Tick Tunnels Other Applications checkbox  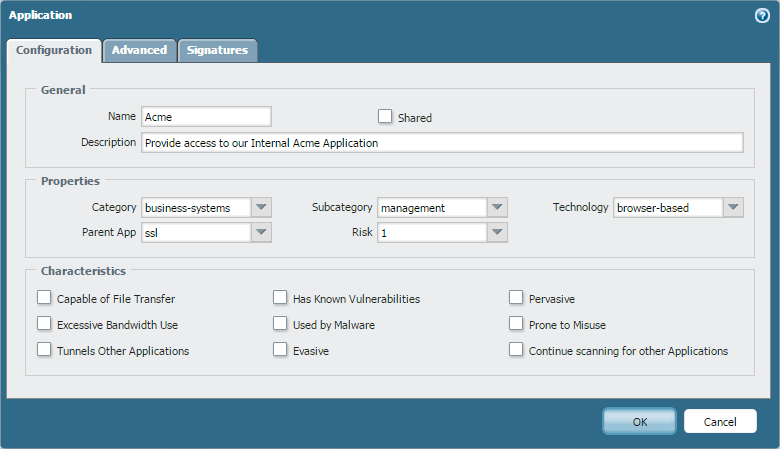click(x=44, y=350)
